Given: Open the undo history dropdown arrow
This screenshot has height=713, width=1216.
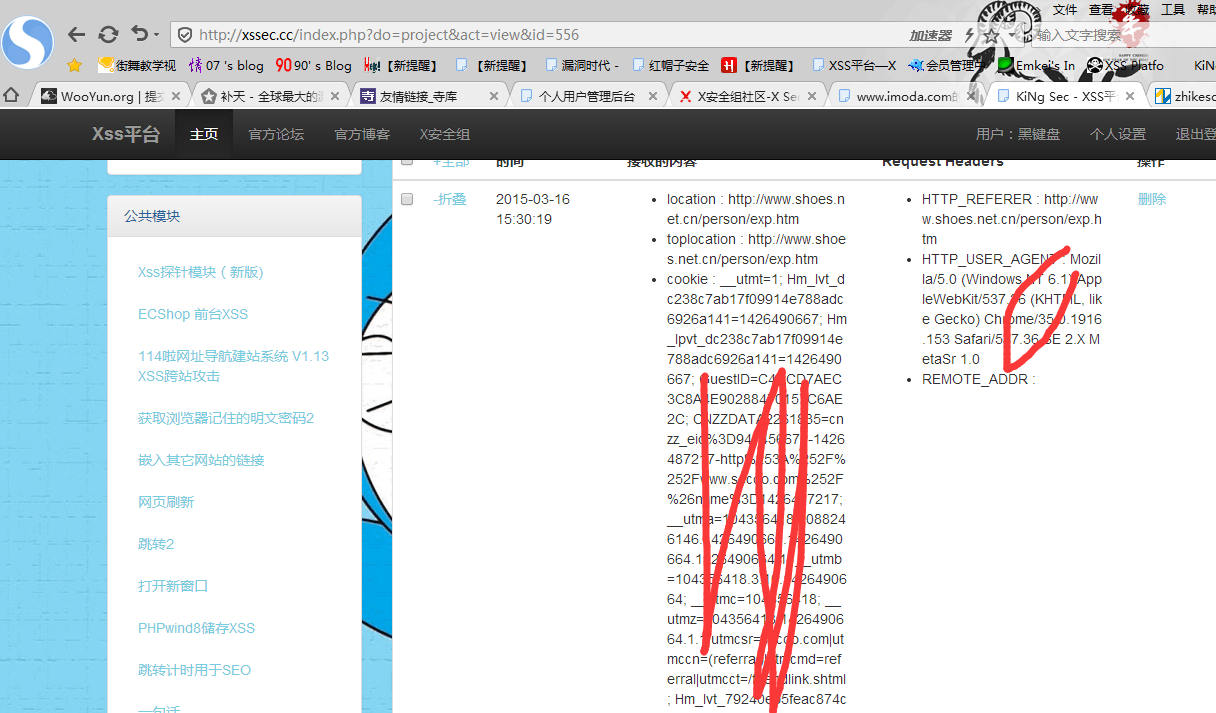Looking at the screenshot, I should pyautogui.click(x=156, y=35).
